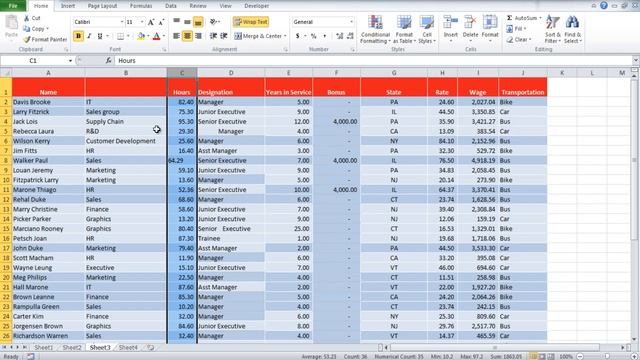The width and height of the screenshot is (640, 360).
Task: Click the Select All corner box
Action: pyautogui.click(x=6, y=73)
